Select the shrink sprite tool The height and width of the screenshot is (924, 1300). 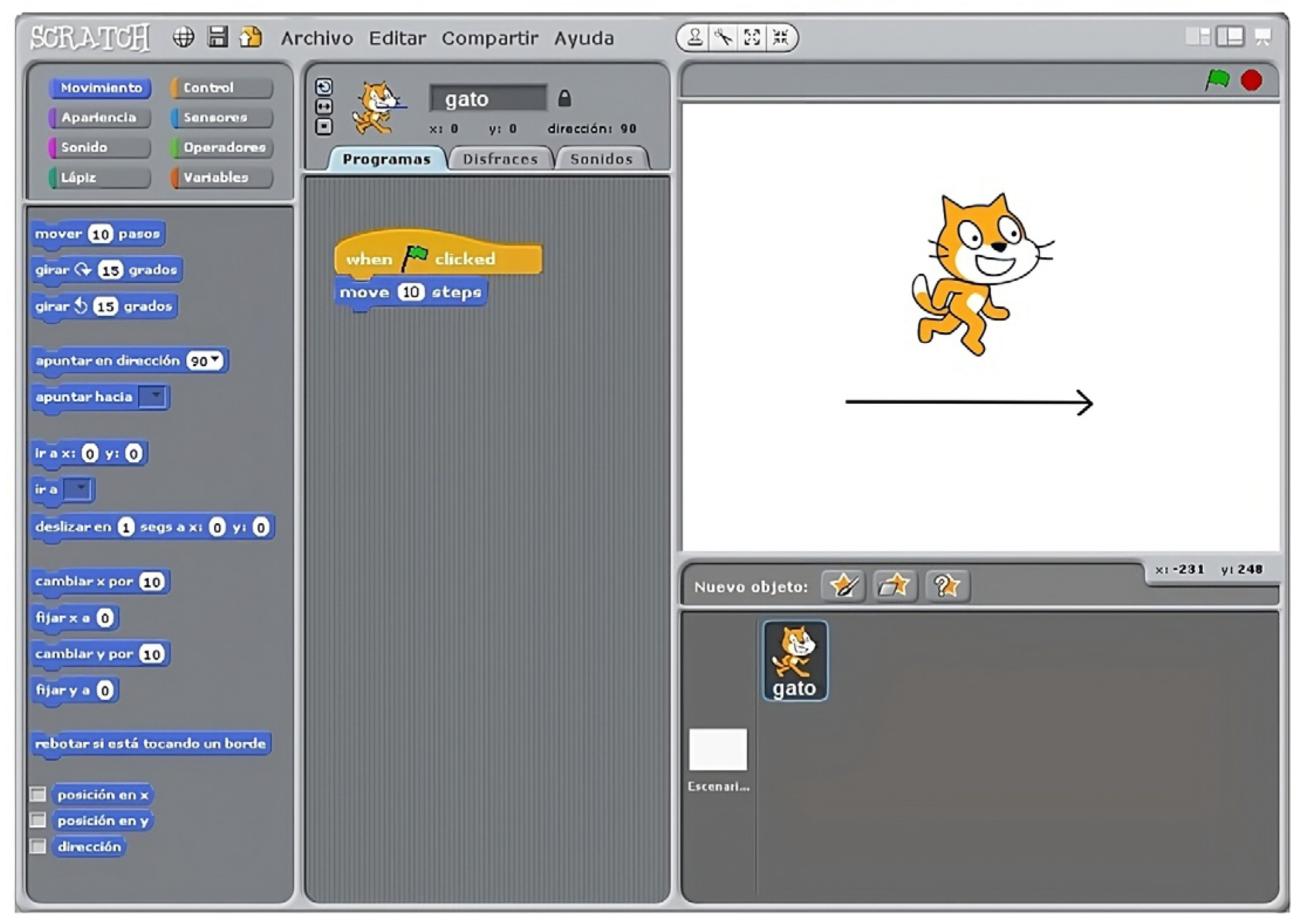[x=780, y=38]
